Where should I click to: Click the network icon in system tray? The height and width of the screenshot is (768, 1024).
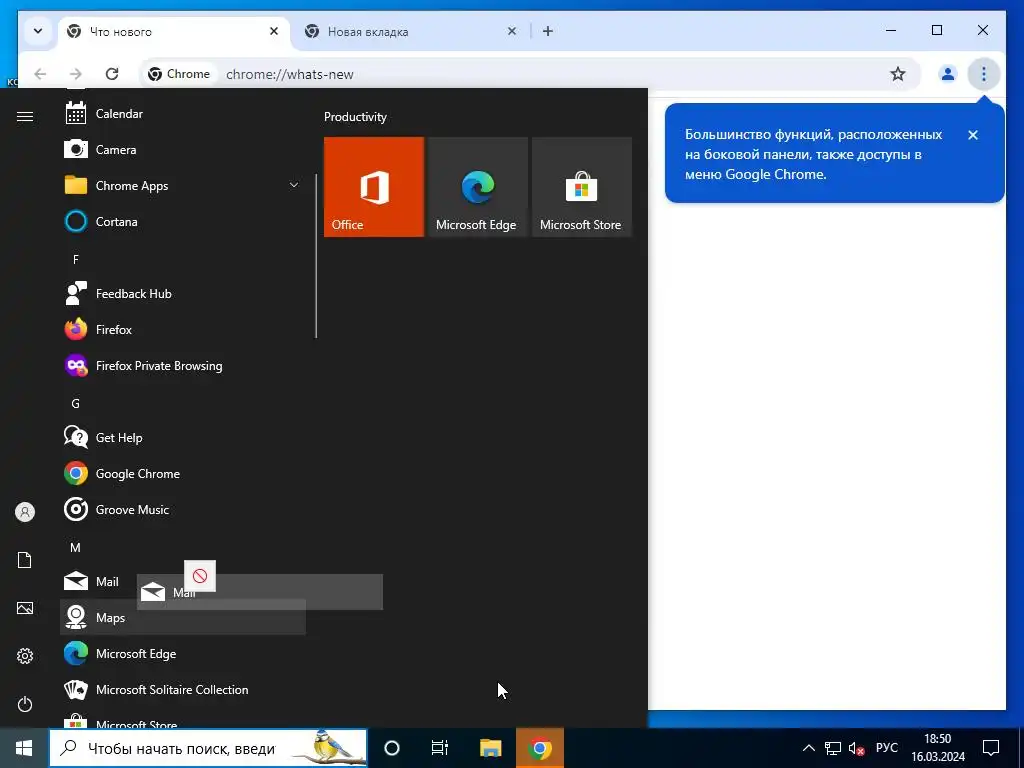pos(833,748)
